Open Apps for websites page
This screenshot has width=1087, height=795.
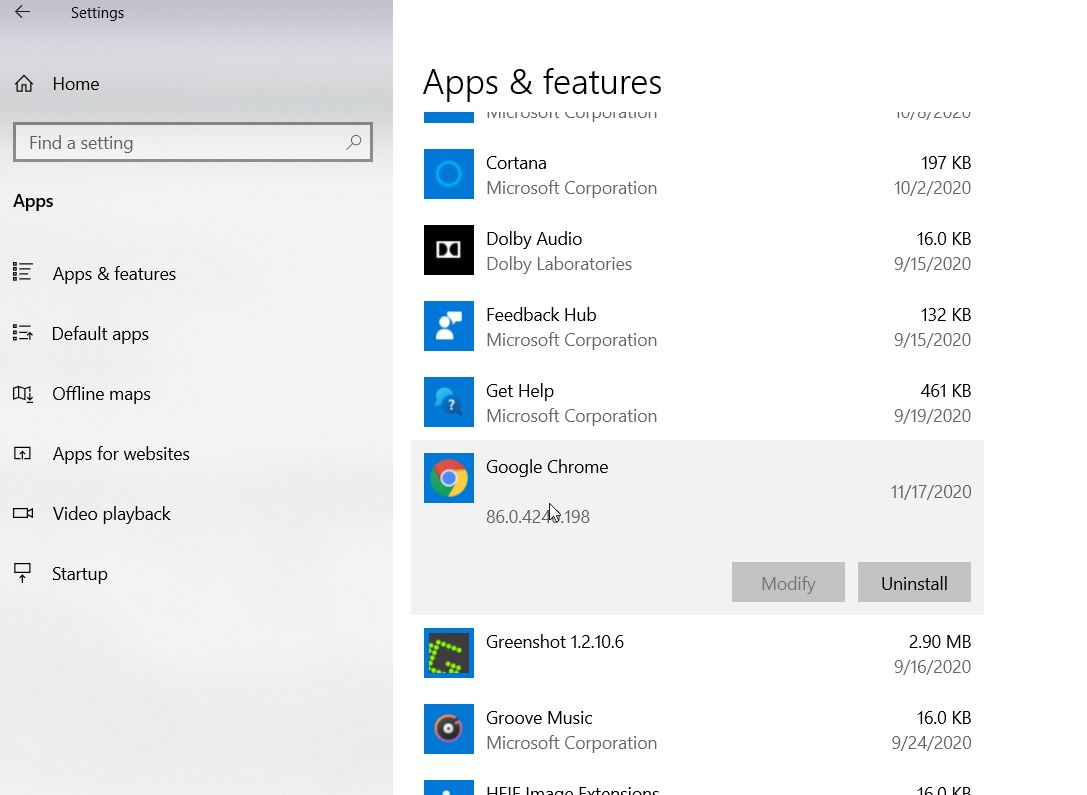tap(121, 454)
